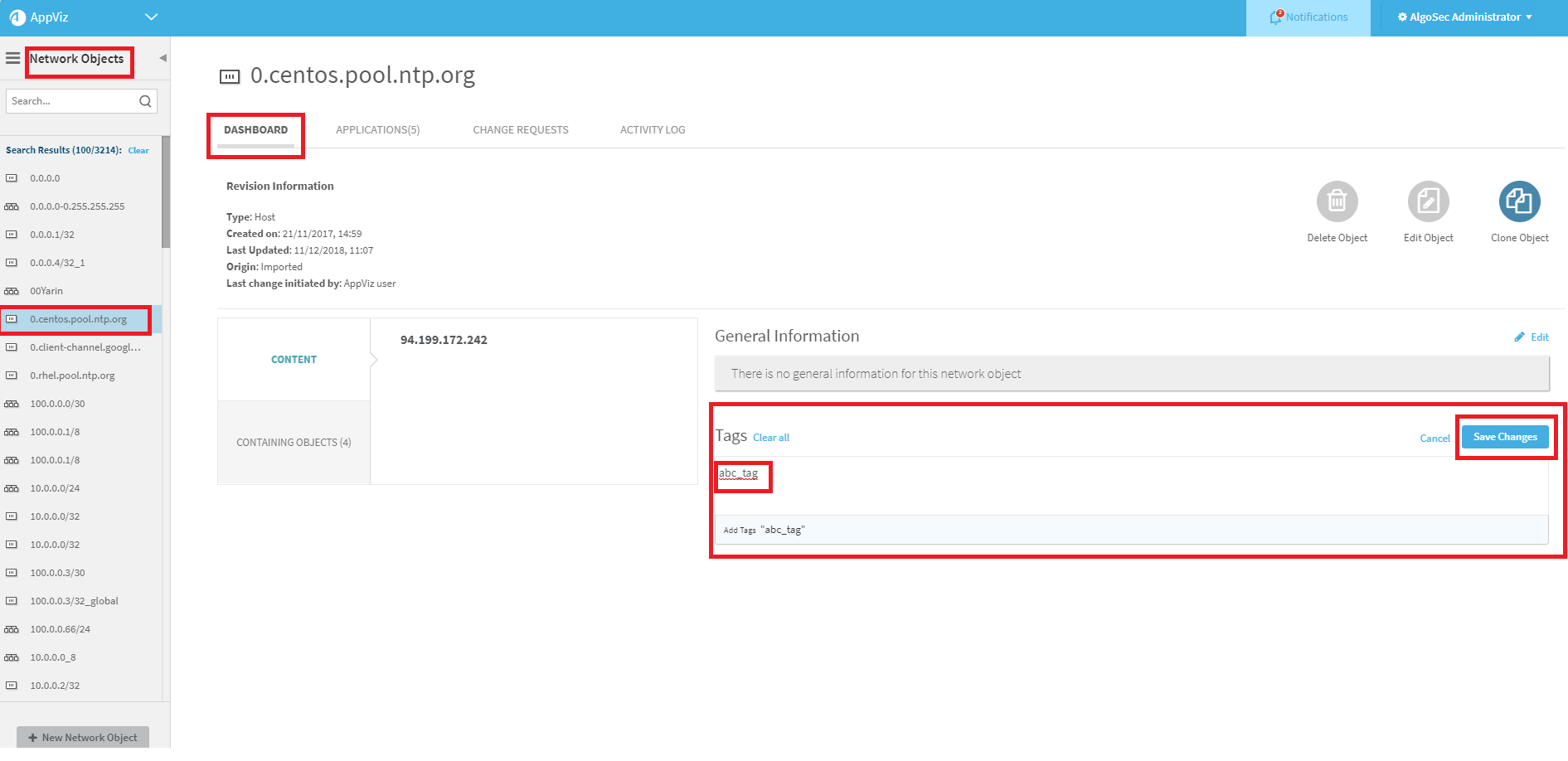
Task: Click Clear all next to Tags
Action: tap(770, 438)
